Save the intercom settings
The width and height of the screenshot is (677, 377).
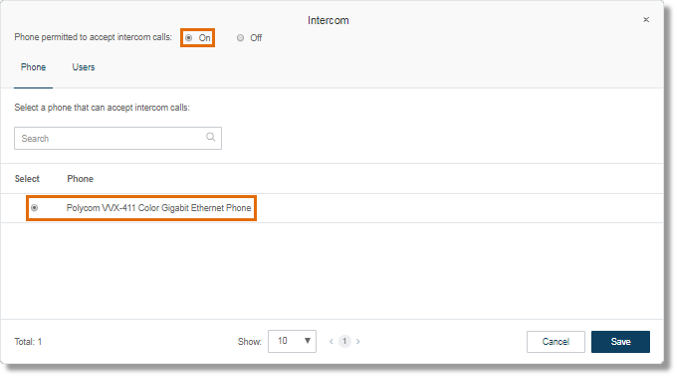pos(620,342)
